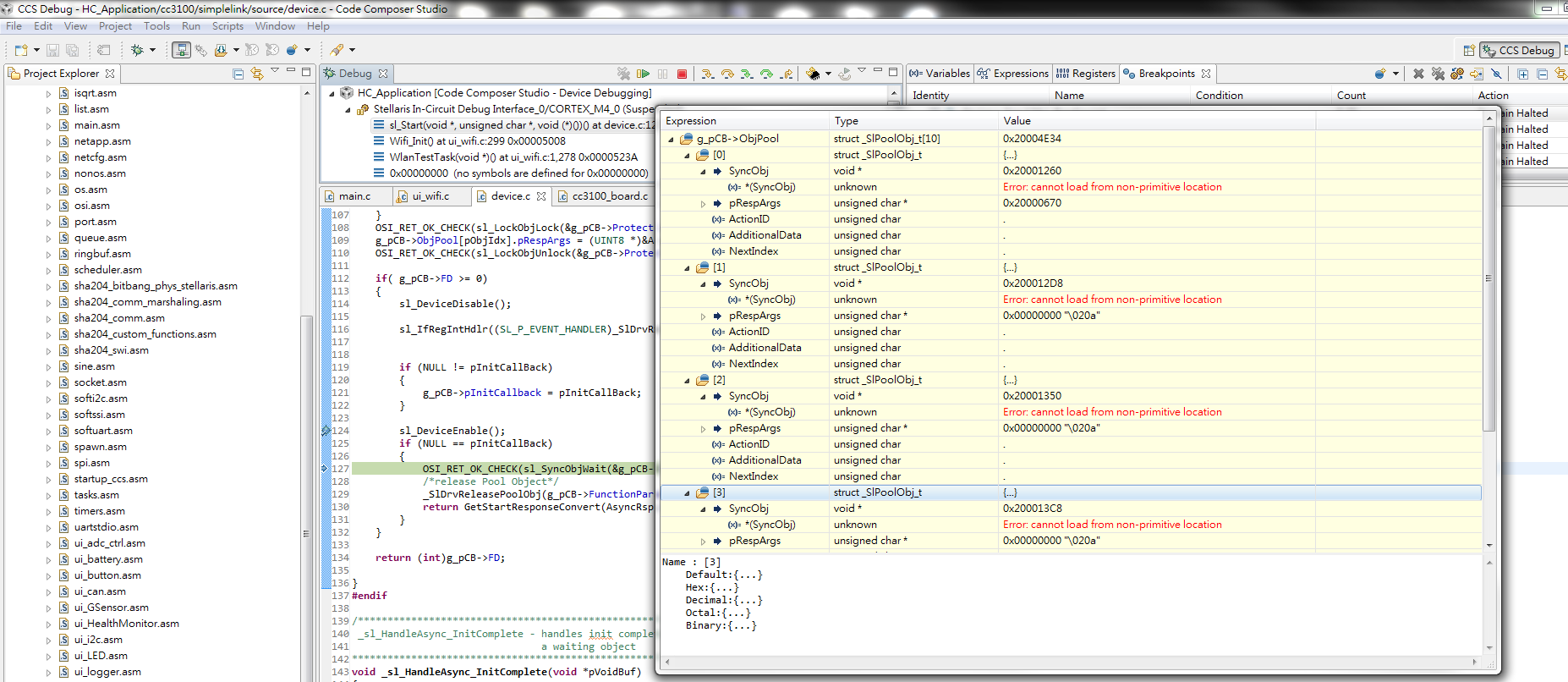
Task: Switch to the Expressions tab
Action: click(1013, 74)
